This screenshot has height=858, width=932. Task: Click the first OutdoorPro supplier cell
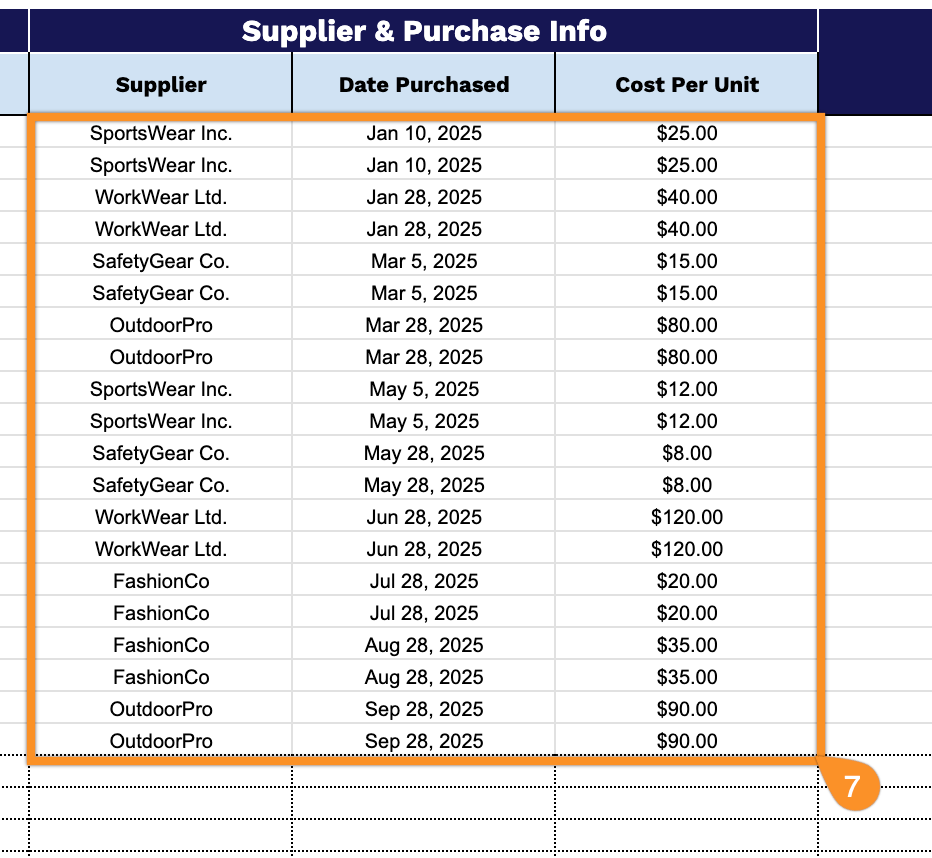pyautogui.click(x=160, y=325)
